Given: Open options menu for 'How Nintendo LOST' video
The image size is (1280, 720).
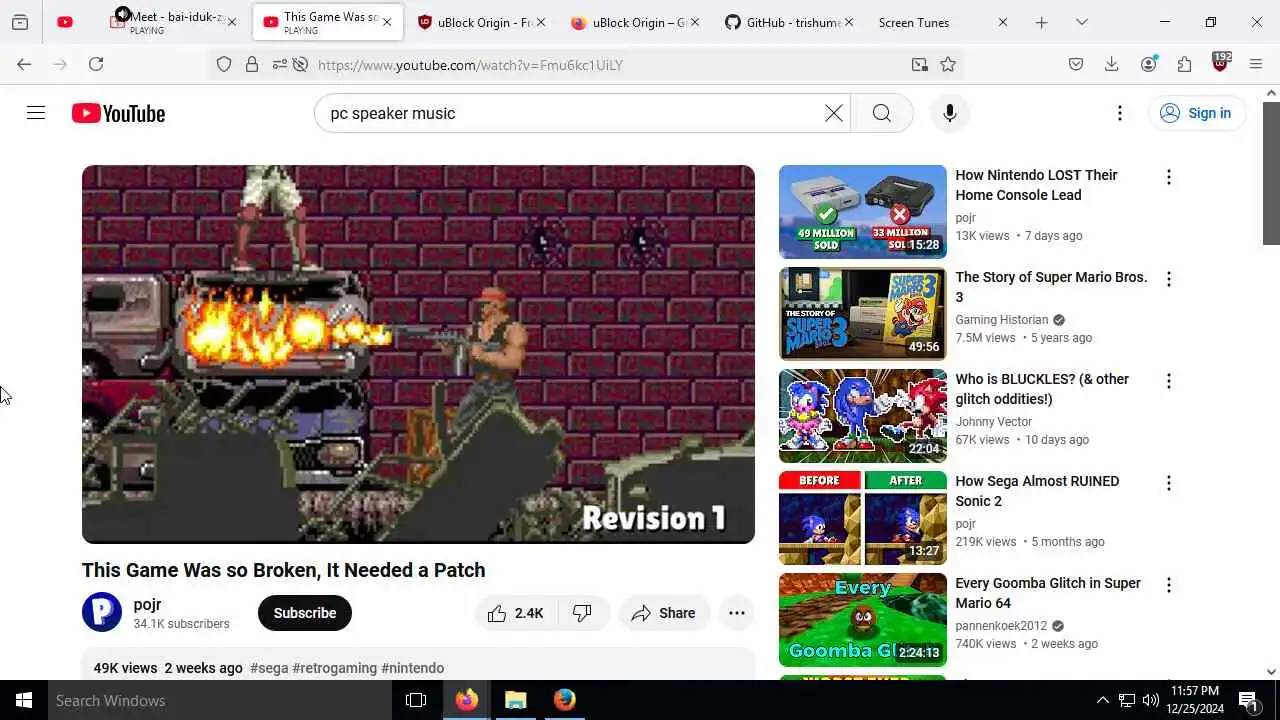Looking at the screenshot, I should click(x=1168, y=177).
